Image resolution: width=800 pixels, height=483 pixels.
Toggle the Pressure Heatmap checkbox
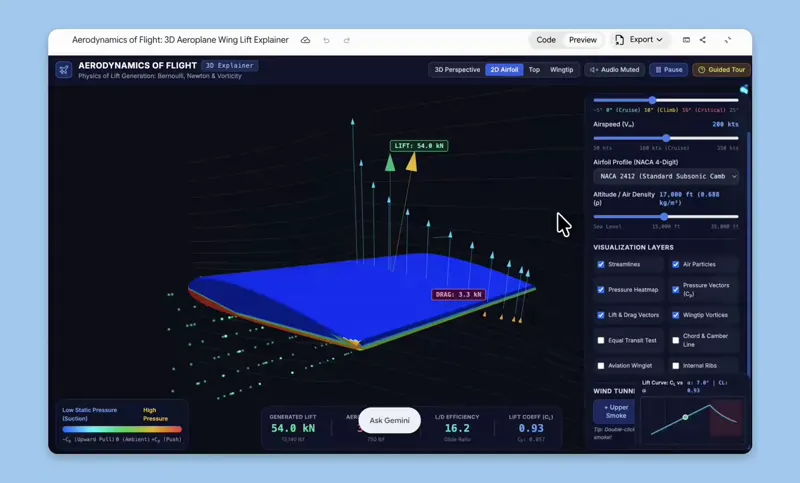click(601, 290)
